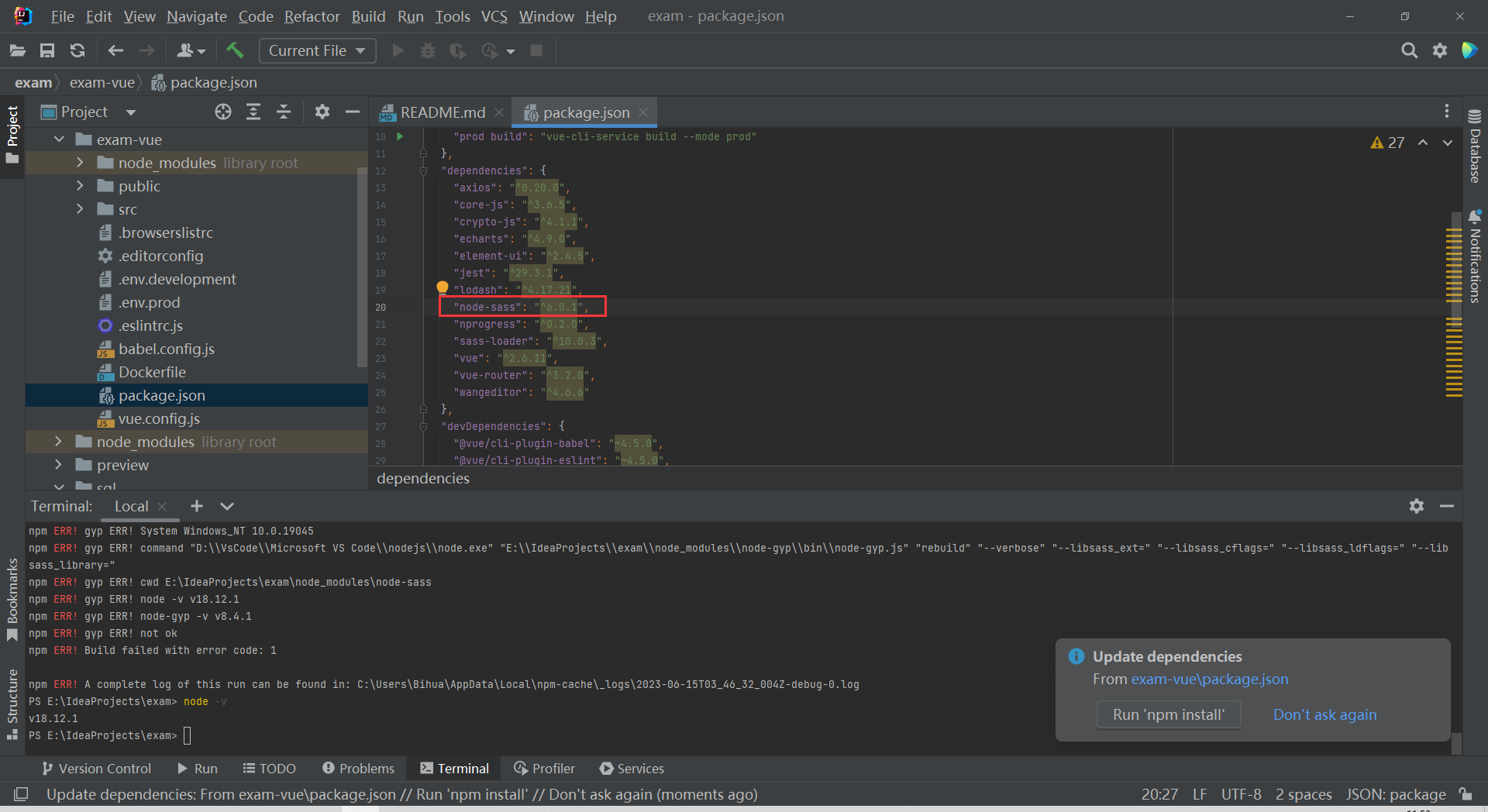Screen dimensions: 1488x812
Task: Switch to the README.md editor tab
Action: point(443,112)
